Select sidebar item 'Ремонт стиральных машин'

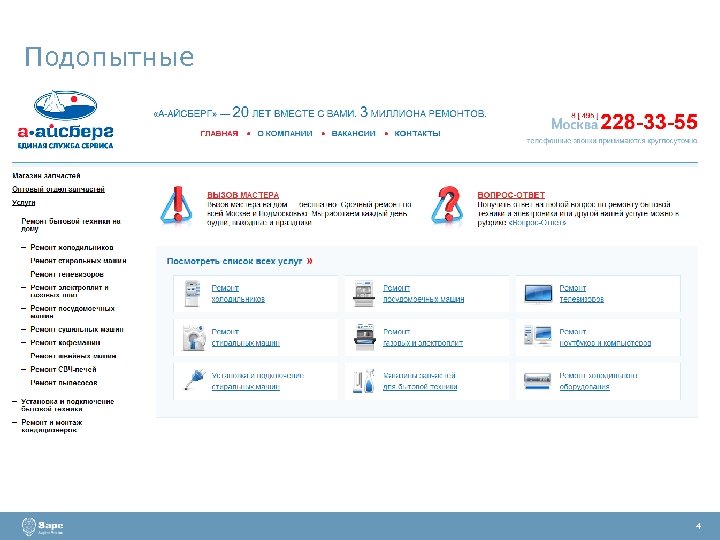pyautogui.click(x=78, y=260)
